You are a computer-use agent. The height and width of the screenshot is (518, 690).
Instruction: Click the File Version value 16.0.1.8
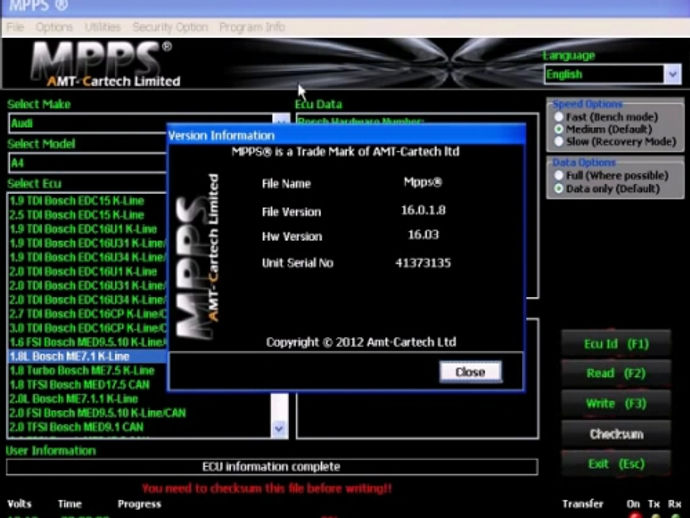click(423, 210)
